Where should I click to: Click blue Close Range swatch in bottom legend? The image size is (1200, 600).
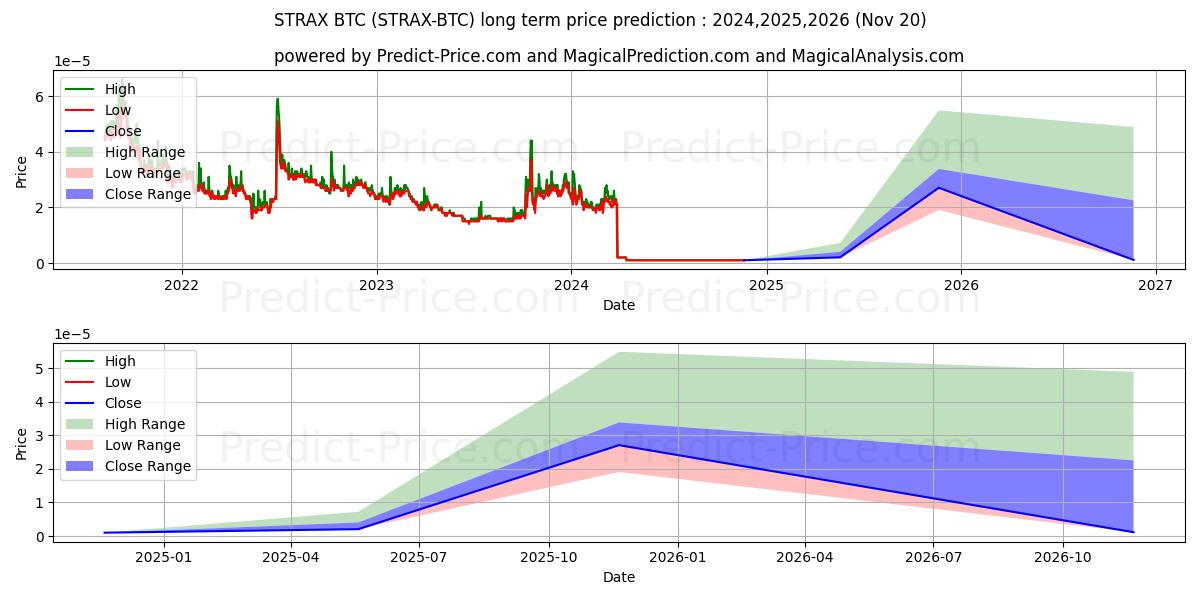tap(81, 466)
